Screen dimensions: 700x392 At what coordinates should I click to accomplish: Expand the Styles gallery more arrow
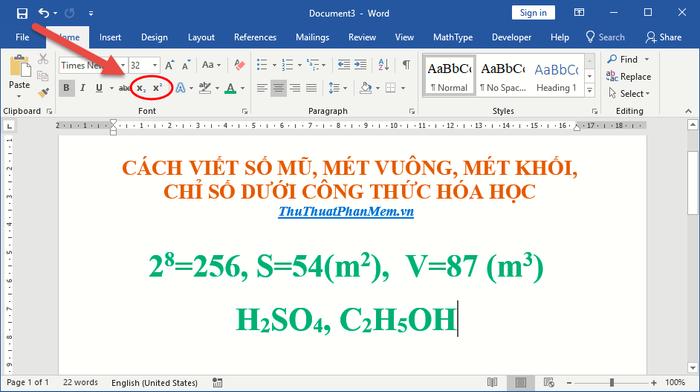590,90
